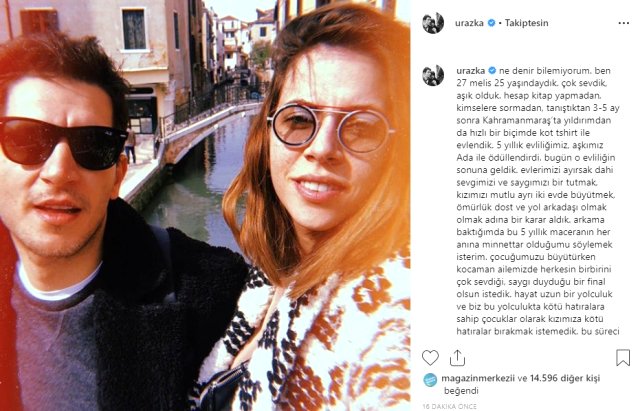640x411 pixels.
Task: Click the verified badge in the caption line
Action: (492, 71)
